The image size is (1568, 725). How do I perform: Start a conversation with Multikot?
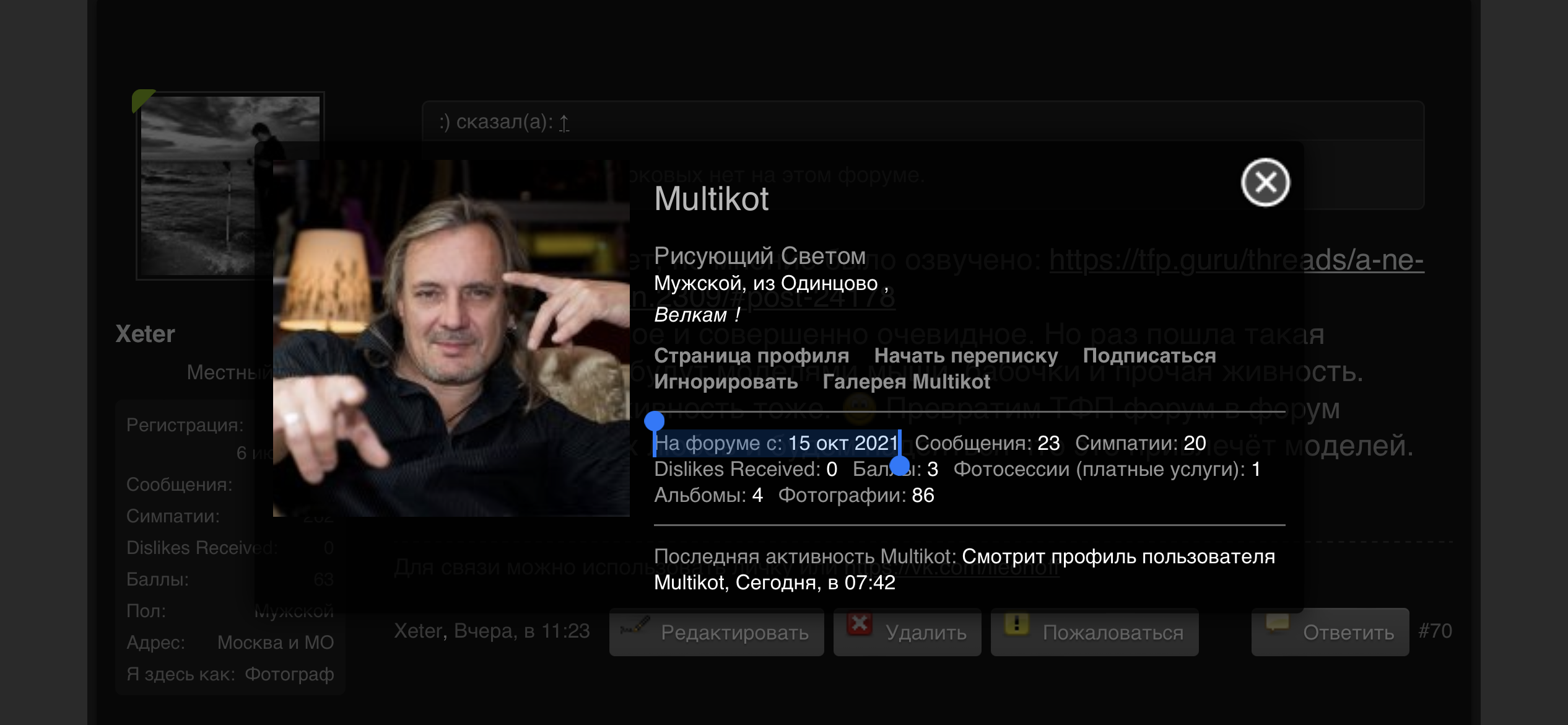[x=965, y=356]
